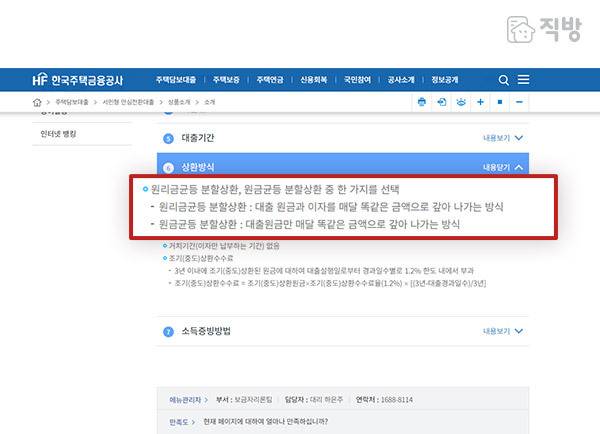Viewport: 600px width, 434px height.
Task: Click the number 5 circle badge
Action: click(x=168, y=139)
